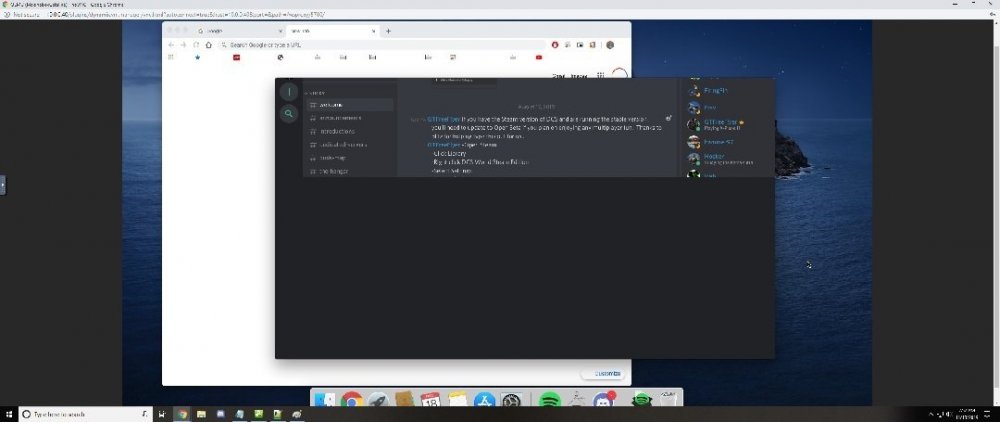Open the Windows taskbar clock

(965, 414)
